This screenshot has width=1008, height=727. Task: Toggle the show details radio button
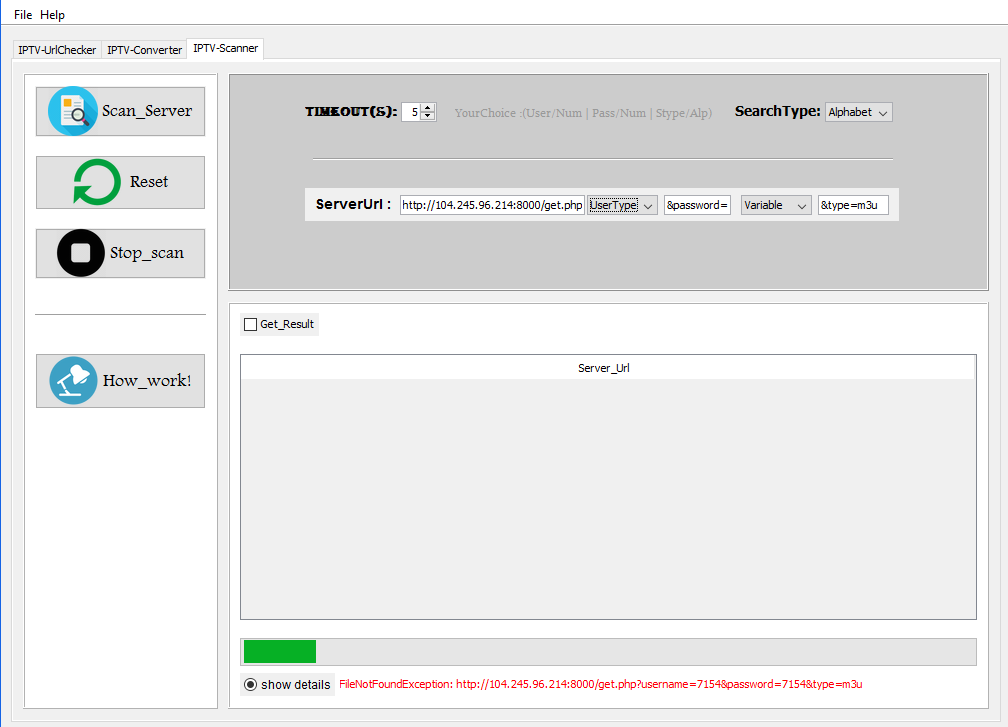coord(250,685)
